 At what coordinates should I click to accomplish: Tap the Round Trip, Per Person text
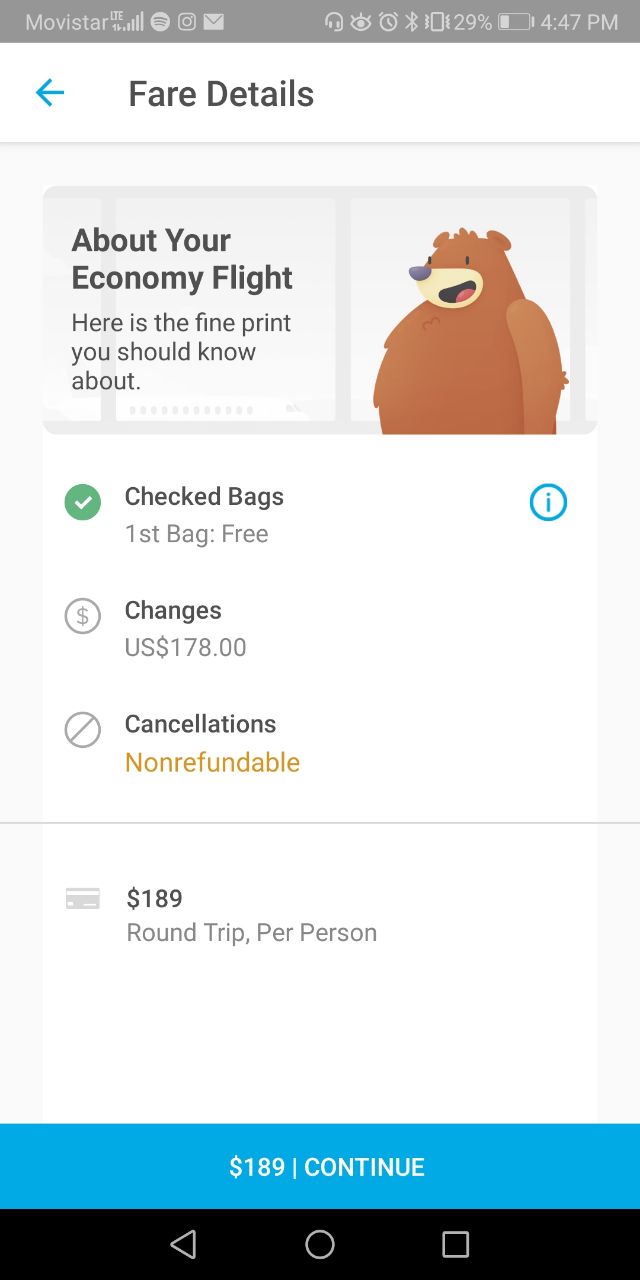(x=252, y=932)
